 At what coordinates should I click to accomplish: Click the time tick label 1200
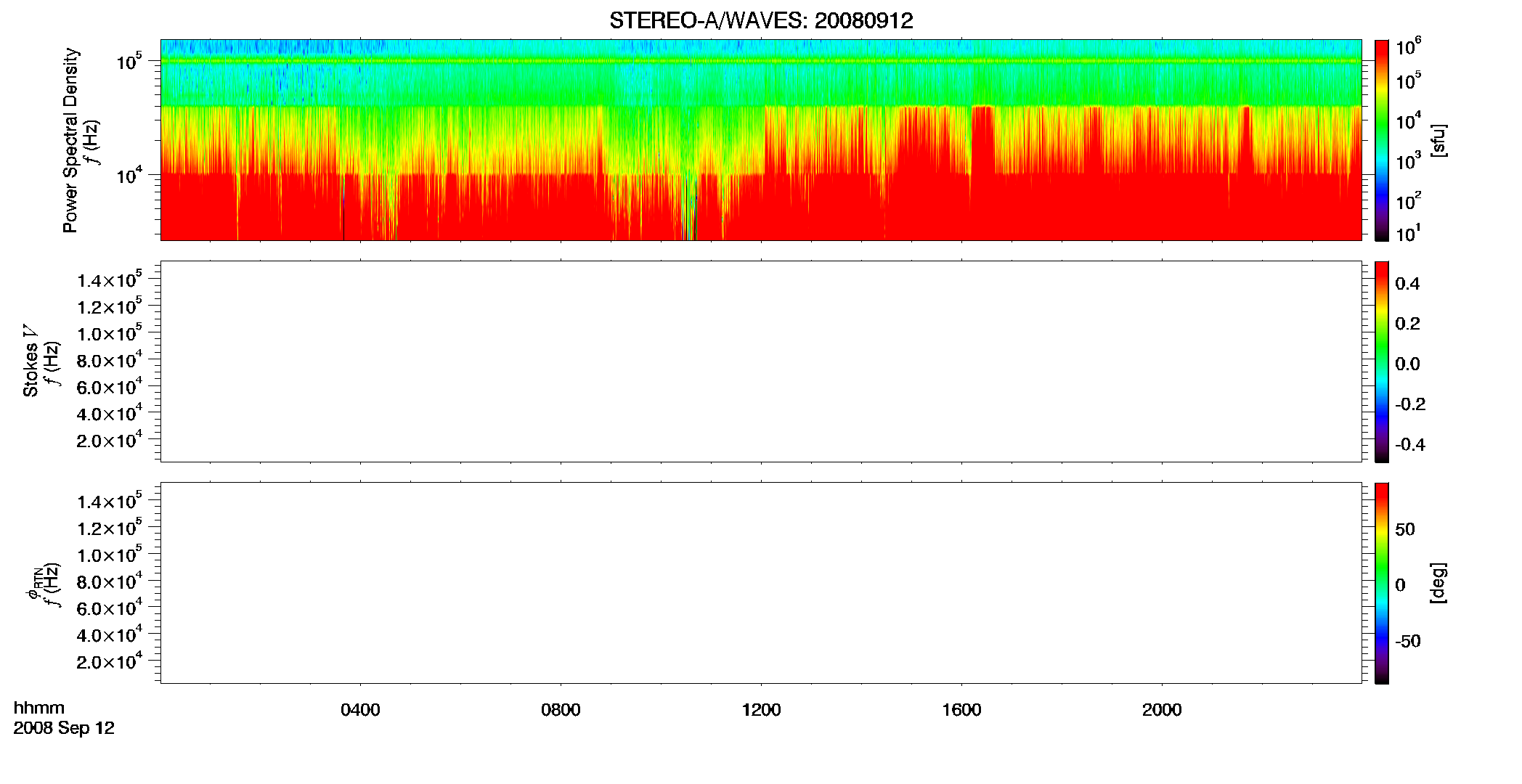(x=761, y=710)
